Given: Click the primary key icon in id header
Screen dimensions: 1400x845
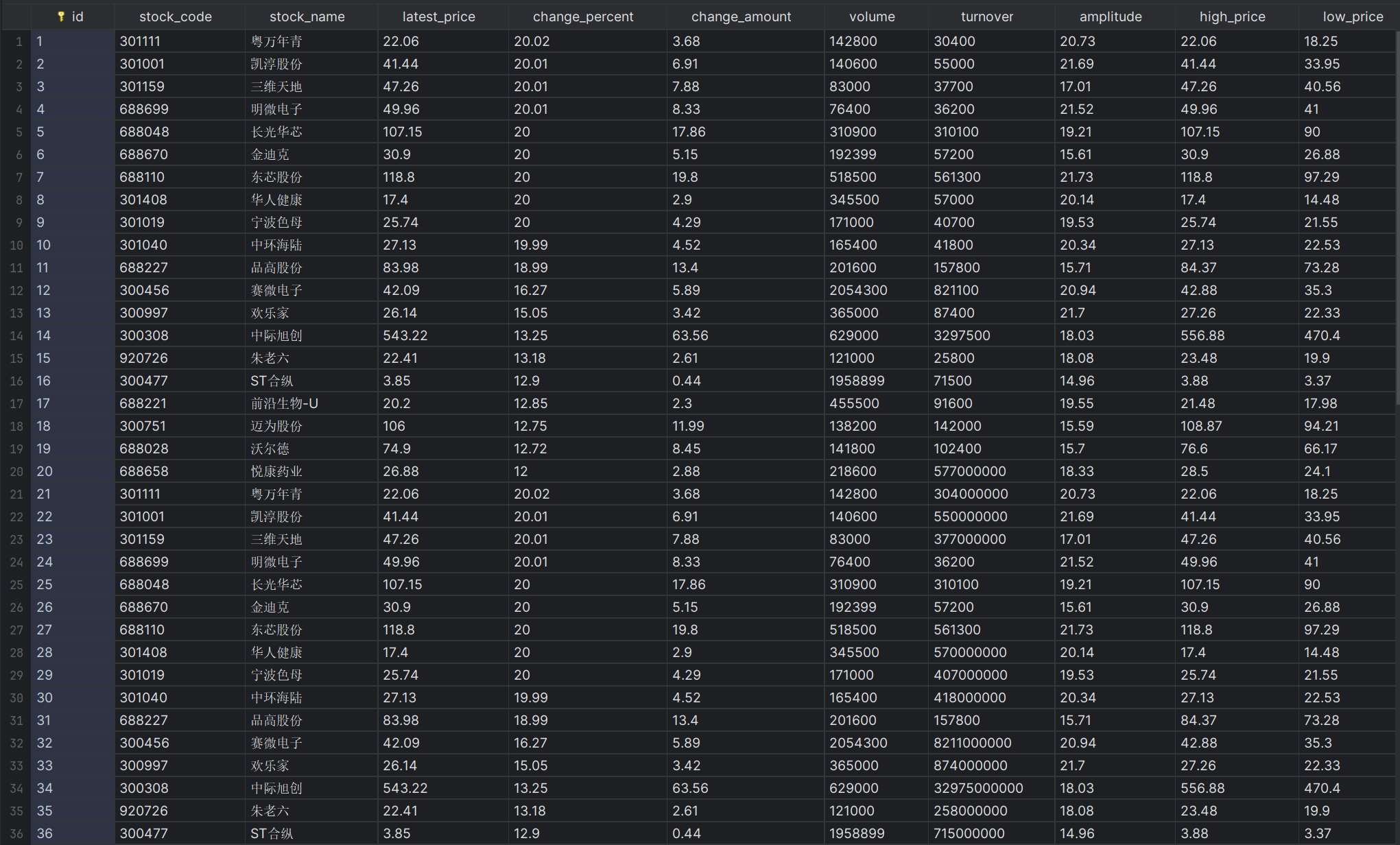Looking at the screenshot, I should [61, 16].
